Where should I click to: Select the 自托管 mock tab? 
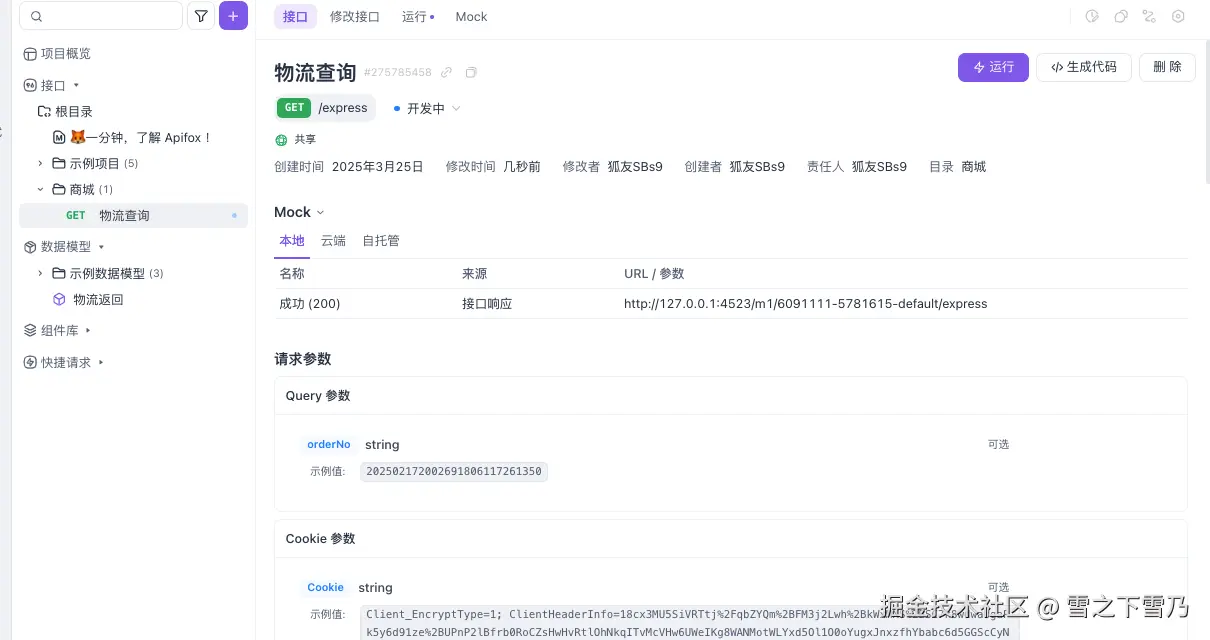point(381,241)
